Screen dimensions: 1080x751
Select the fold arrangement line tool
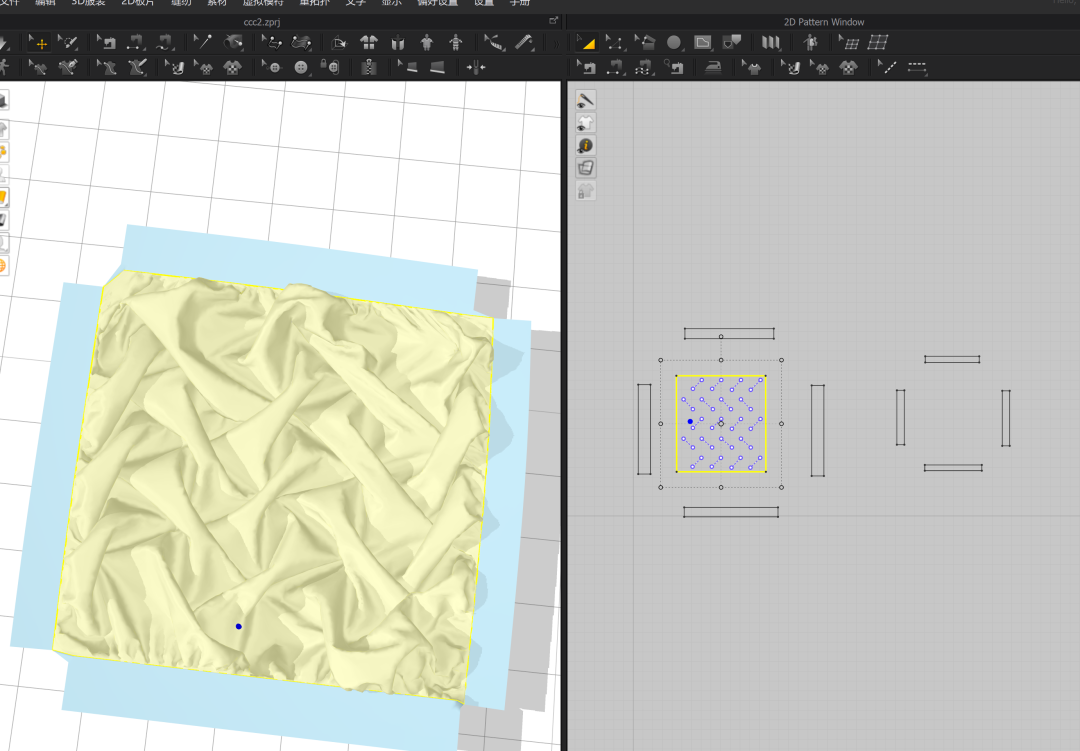pyautogui.click(x=272, y=43)
